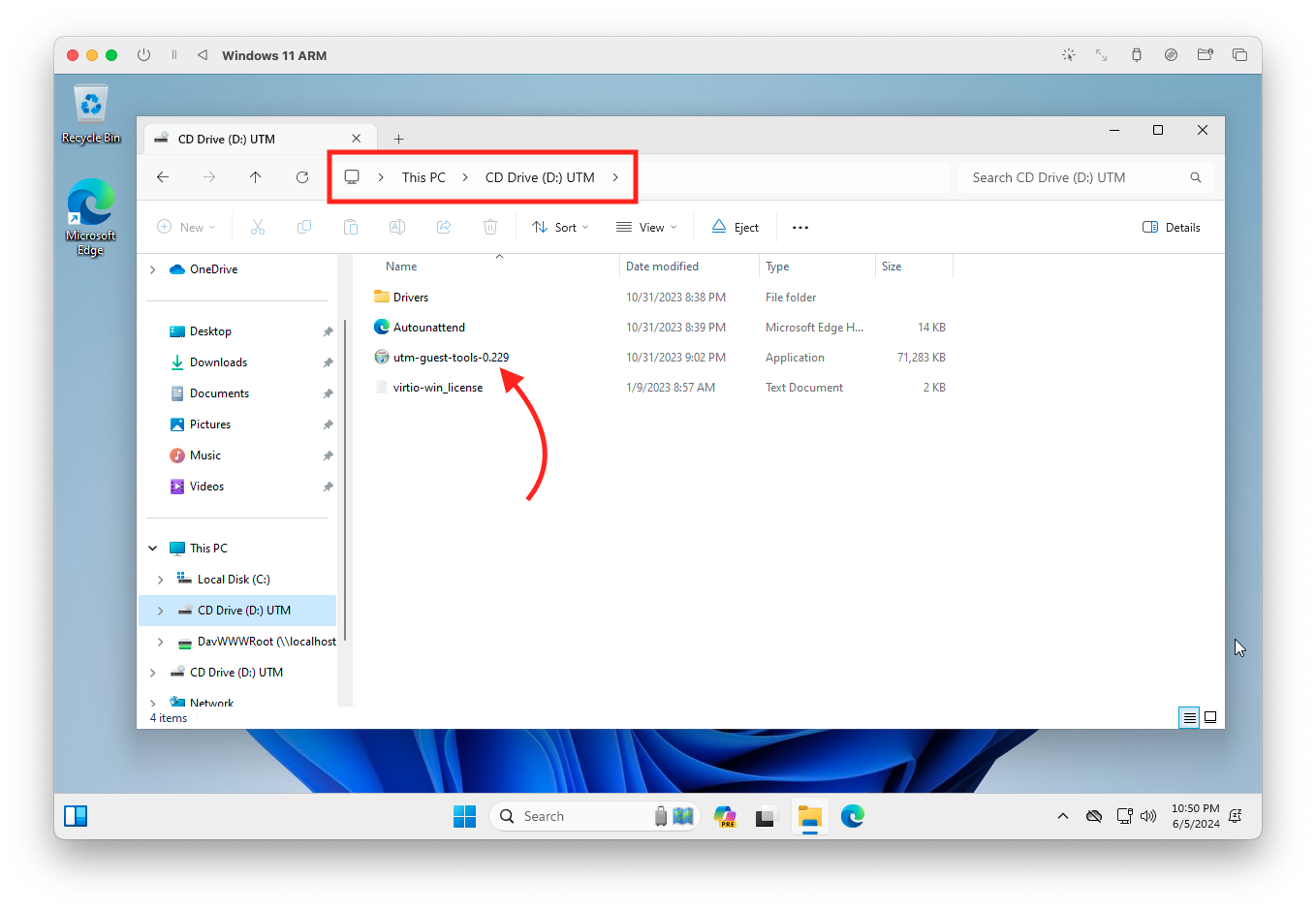Image resolution: width=1316 pixels, height=911 pixels.
Task: Click the UTM power button icon
Action: point(143,55)
